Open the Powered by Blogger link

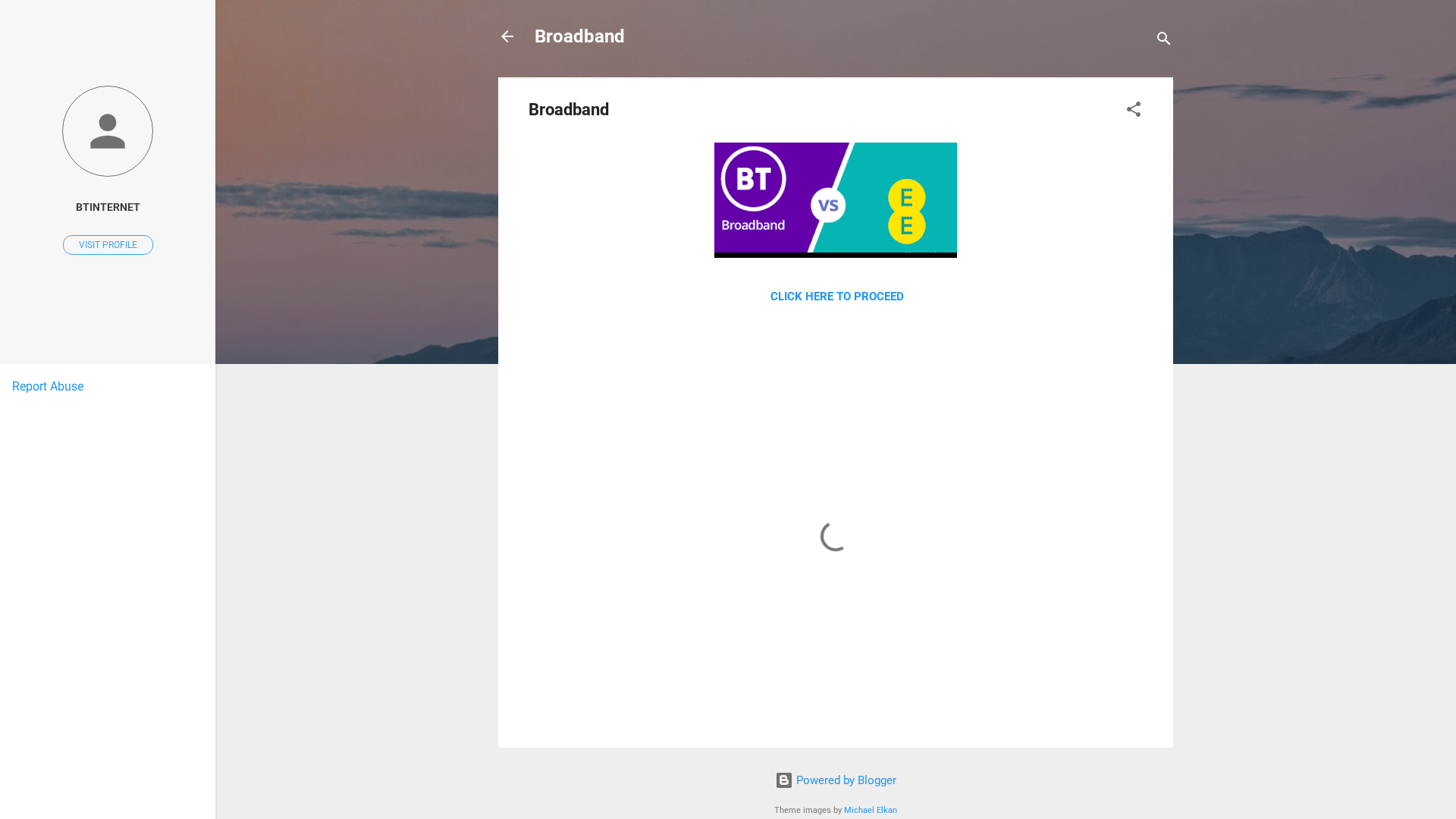(x=846, y=780)
